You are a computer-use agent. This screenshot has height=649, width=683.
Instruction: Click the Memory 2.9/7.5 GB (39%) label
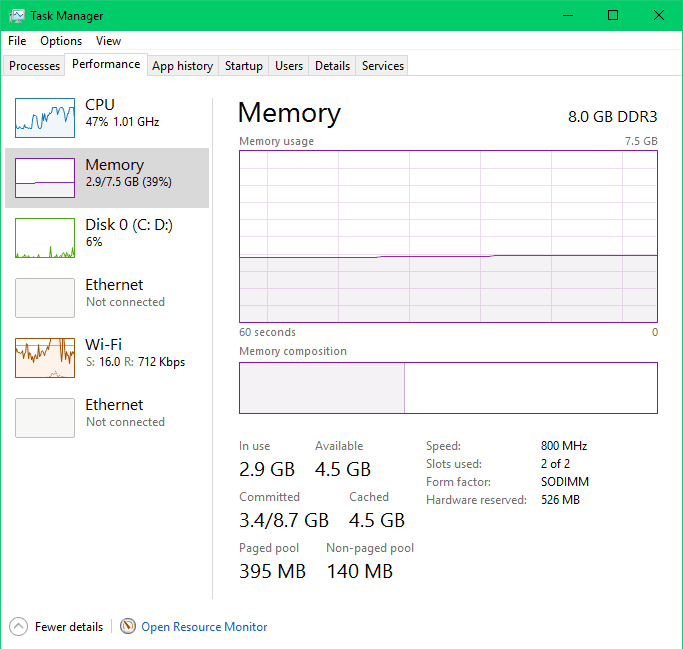[128, 172]
